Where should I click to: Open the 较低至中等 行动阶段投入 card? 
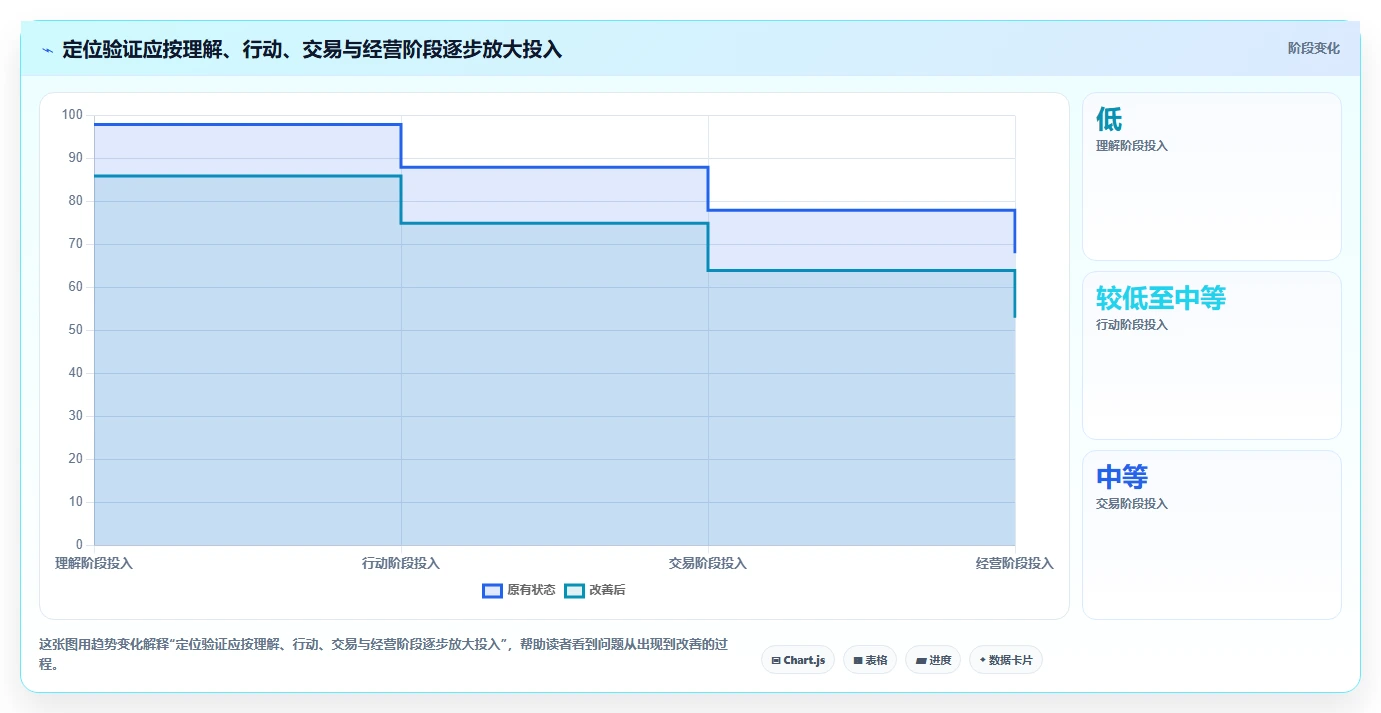(1212, 355)
